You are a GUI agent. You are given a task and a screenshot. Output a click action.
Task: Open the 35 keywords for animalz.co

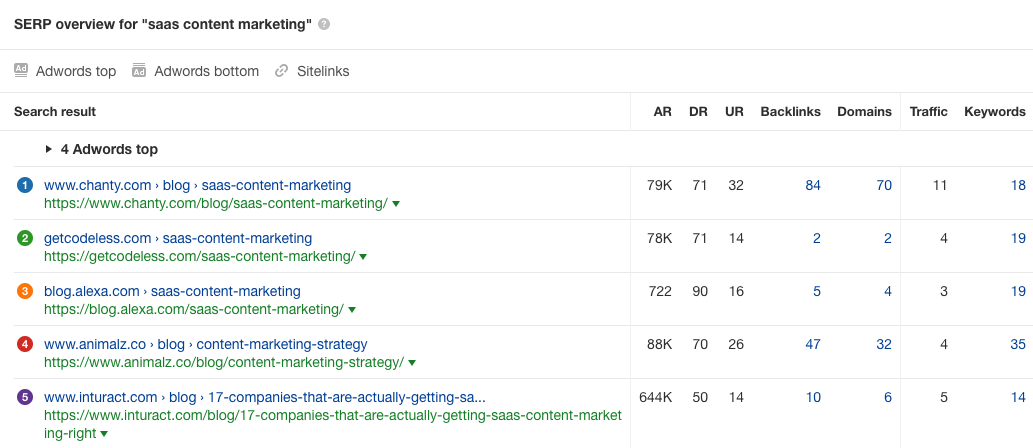pyautogui.click(x=1019, y=344)
